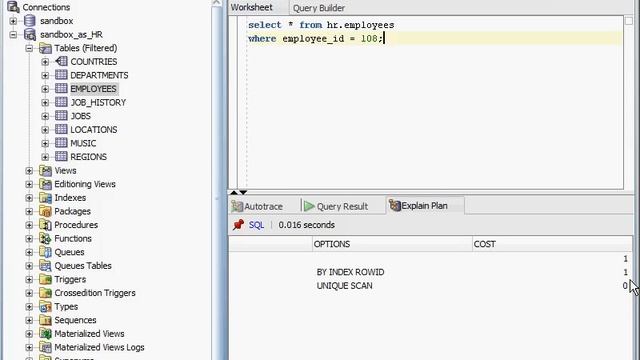Click the Connections panel vertical scrollbar

[216, 180]
